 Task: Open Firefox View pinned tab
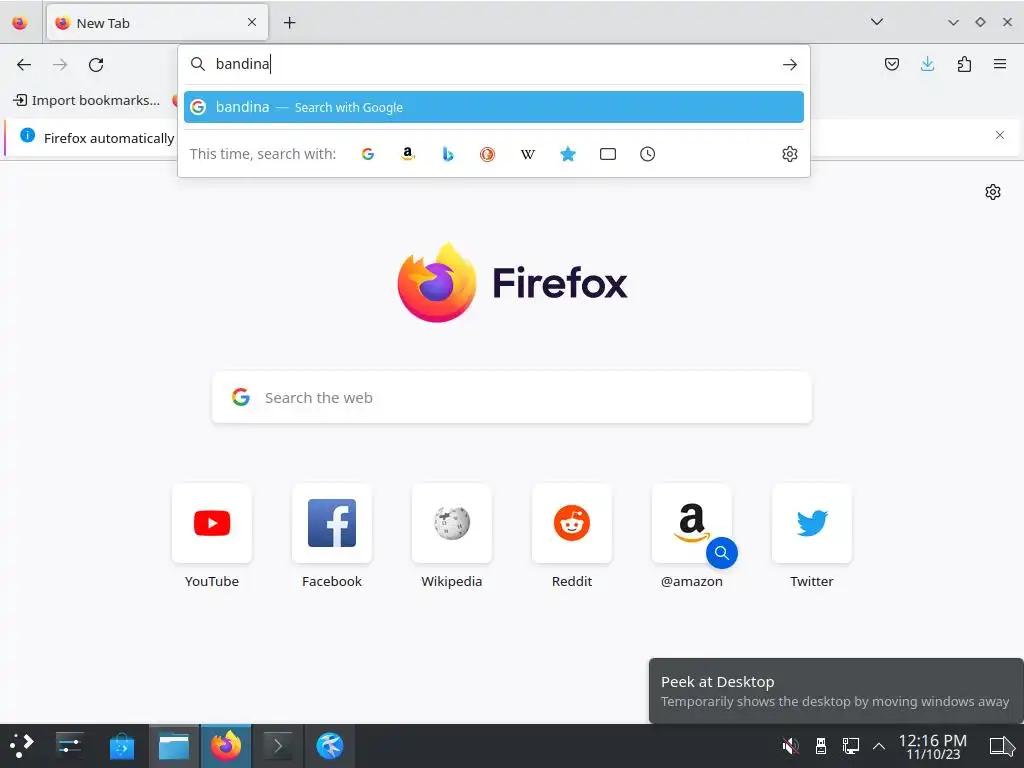pyautogui.click(x=20, y=23)
